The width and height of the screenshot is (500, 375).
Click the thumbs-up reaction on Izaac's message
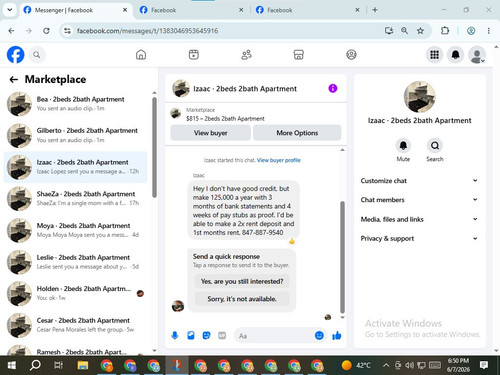[292, 241]
